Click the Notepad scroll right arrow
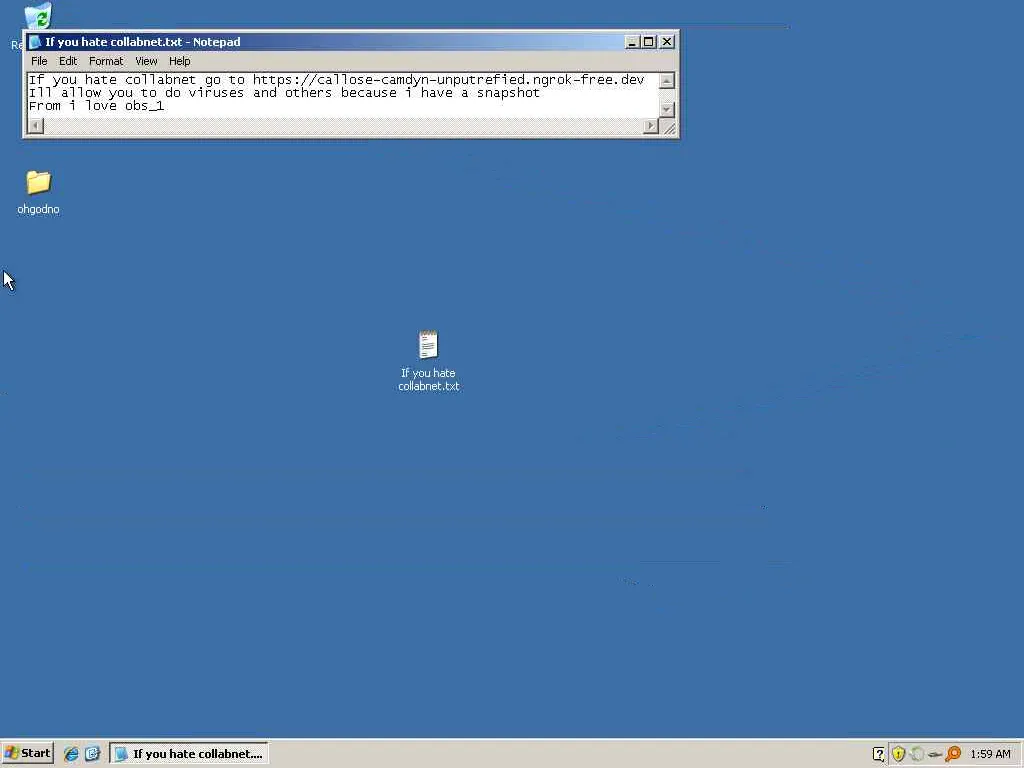1024x768 pixels. click(x=650, y=125)
